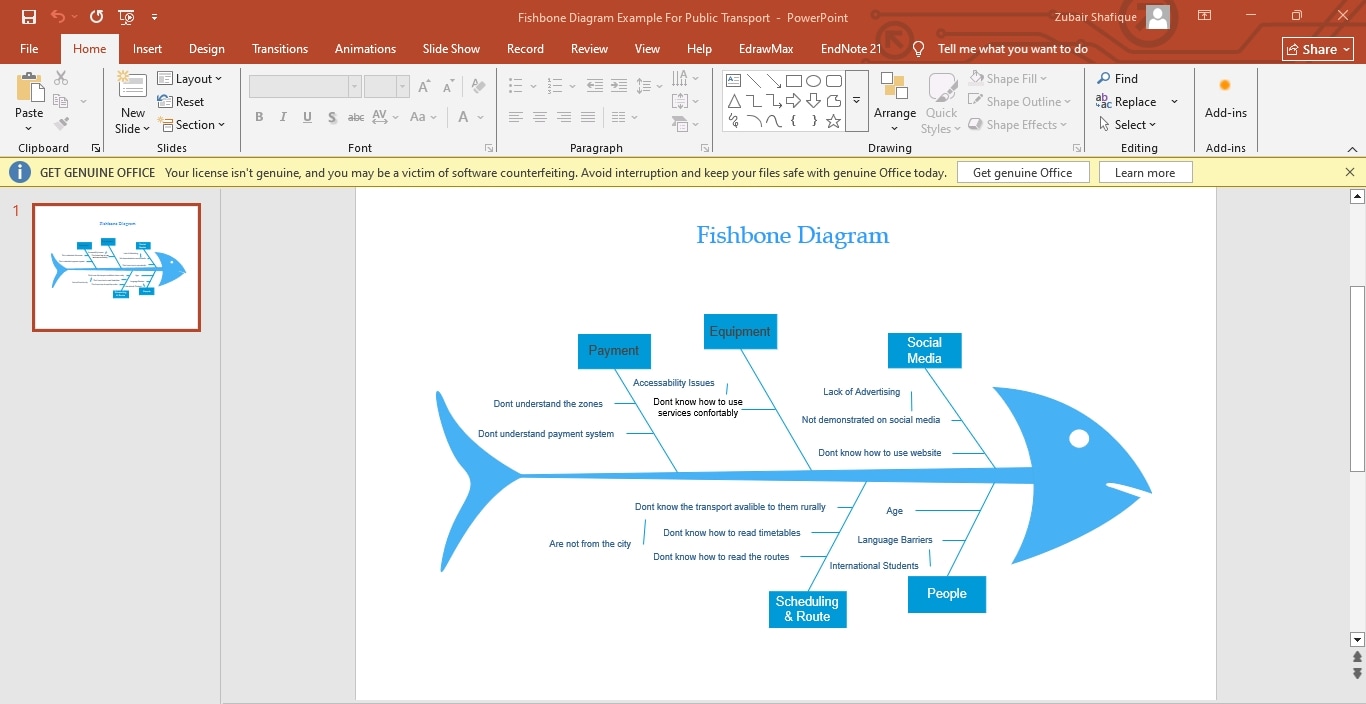Toggle Italic formatting
This screenshot has height=704, width=1366.
pos(283,117)
